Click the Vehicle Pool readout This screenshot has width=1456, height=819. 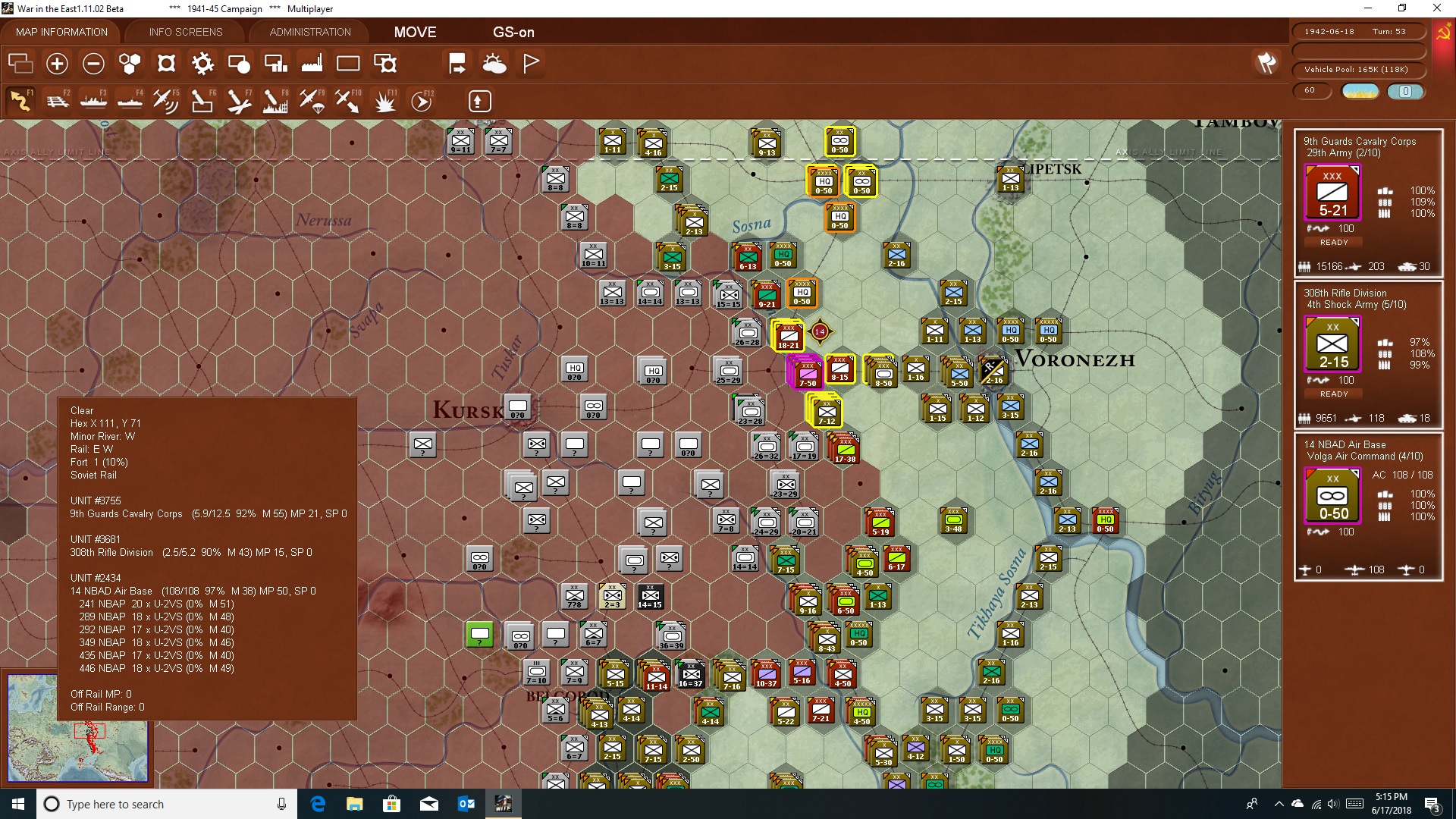click(1357, 69)
